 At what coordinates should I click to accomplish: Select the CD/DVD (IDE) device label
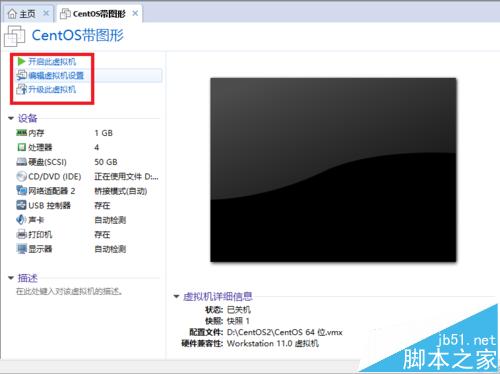55,176
